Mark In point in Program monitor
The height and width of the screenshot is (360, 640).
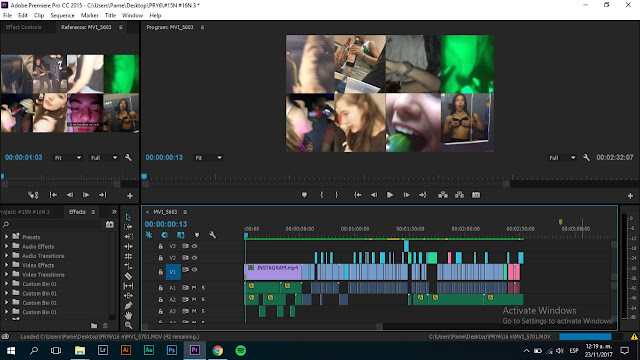tap(322, 195)
